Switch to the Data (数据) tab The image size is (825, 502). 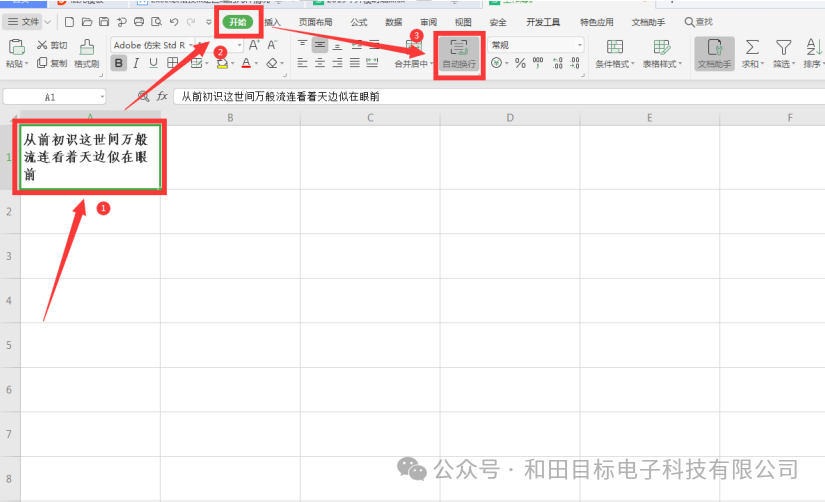click(394, 22)
